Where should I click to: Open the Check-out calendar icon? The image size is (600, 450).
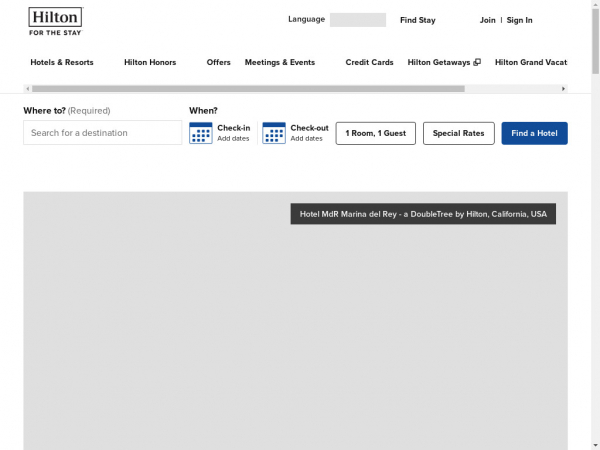click(x=274, y=133)
